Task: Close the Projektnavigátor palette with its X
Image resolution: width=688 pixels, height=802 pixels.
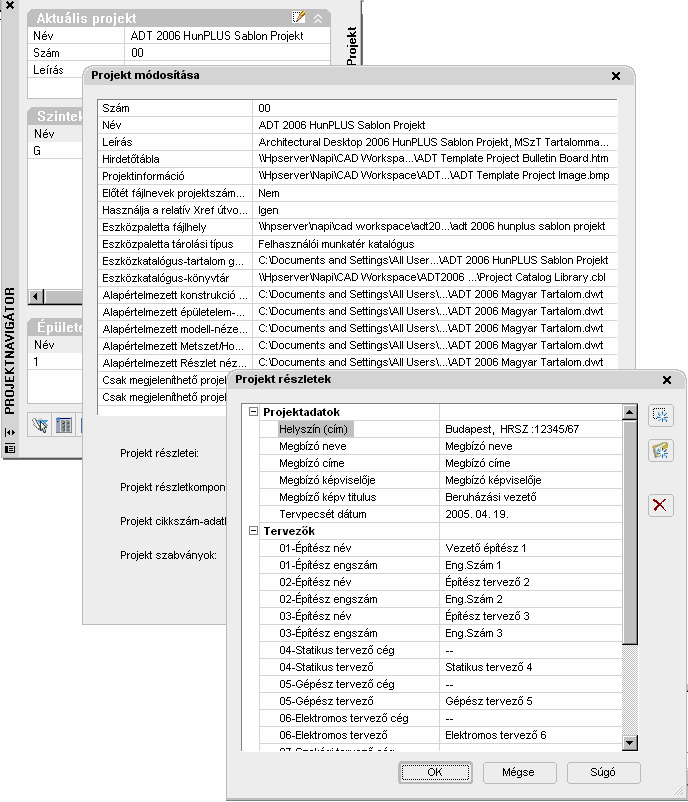Action: coord(9,6)
